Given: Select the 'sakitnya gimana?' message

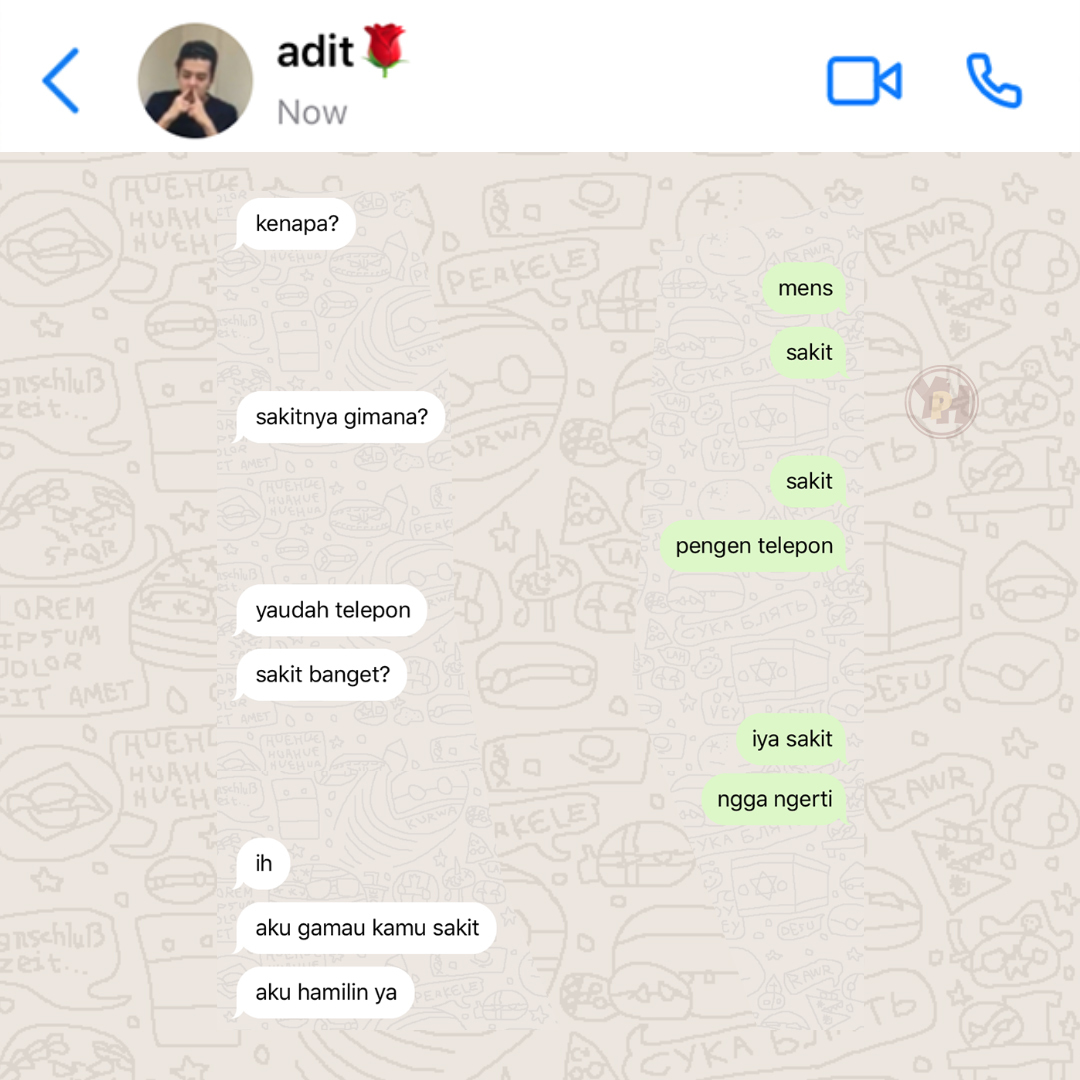Looking at the screenshot, I should coord(341,417).
